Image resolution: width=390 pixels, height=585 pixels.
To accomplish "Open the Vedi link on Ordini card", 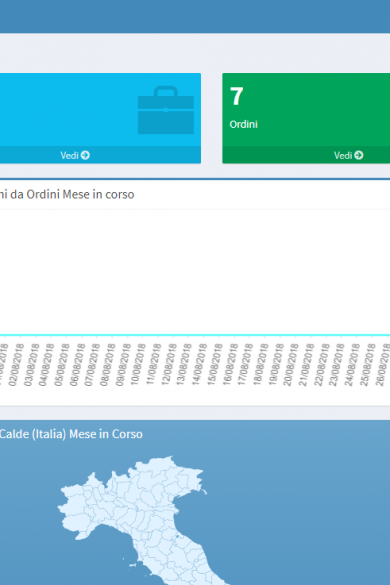I will click(348, 155).
